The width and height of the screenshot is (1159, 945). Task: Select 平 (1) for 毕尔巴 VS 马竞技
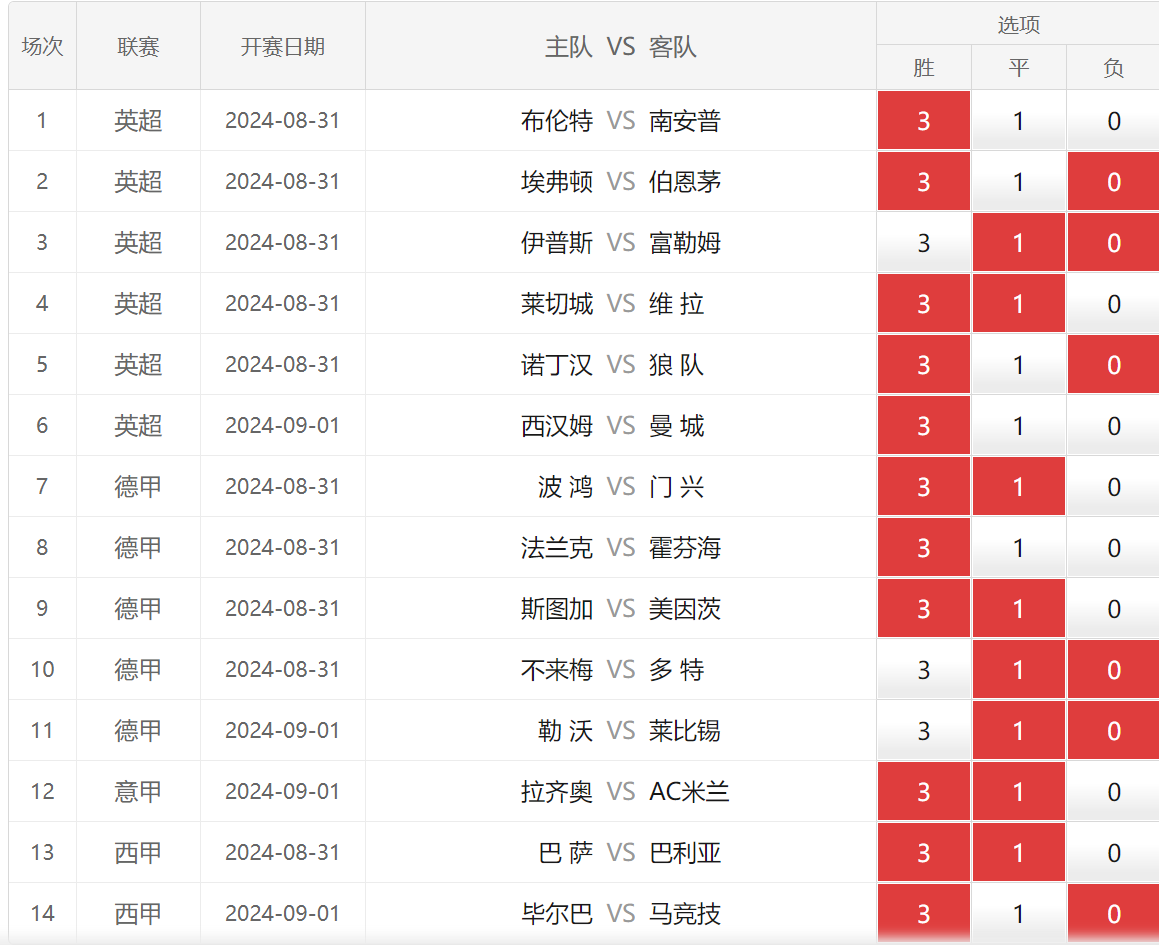(1019, 913)
